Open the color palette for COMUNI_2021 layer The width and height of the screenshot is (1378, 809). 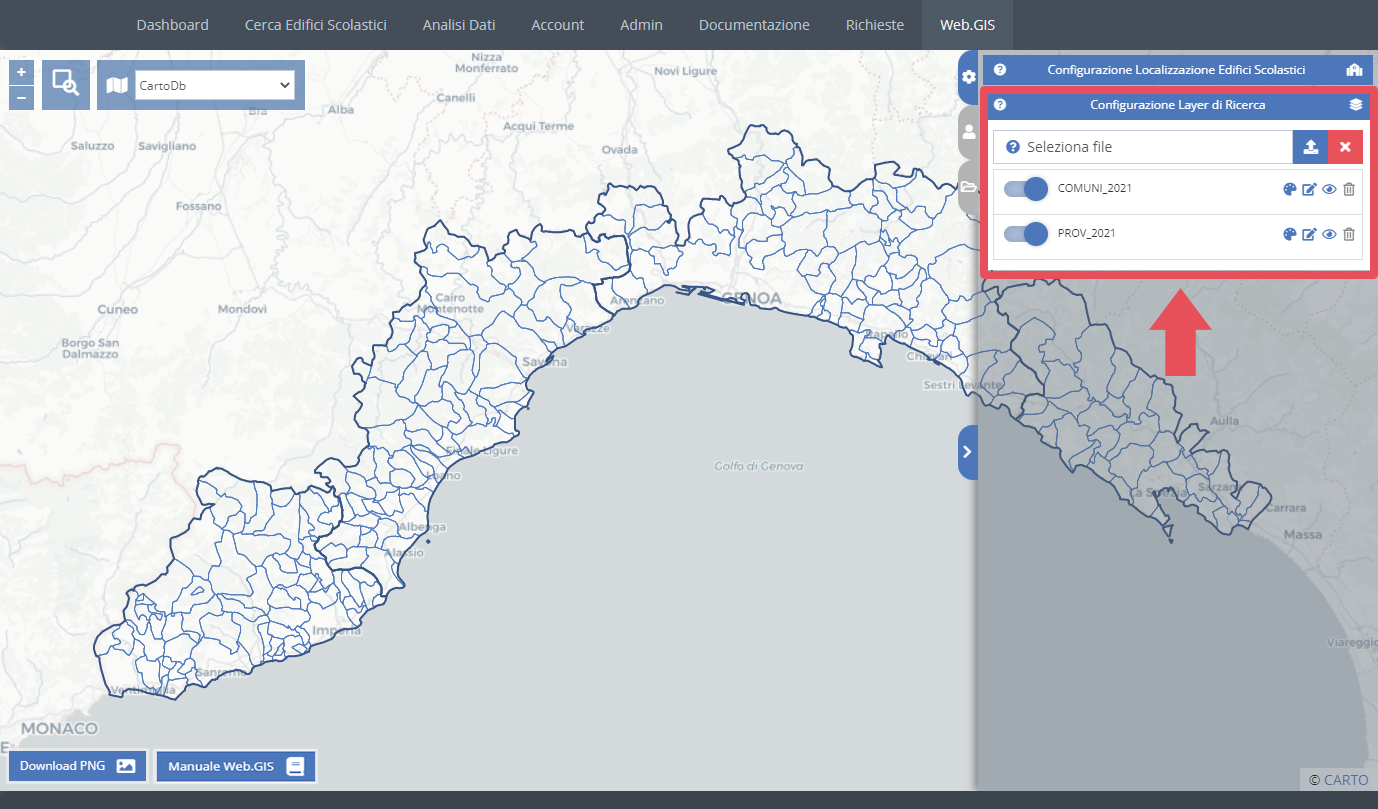click(1290, 189)
